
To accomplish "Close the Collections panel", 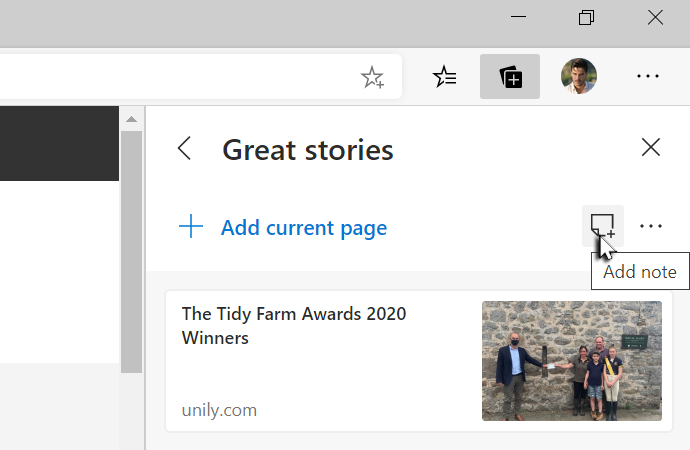I will [x=650, y=148].
